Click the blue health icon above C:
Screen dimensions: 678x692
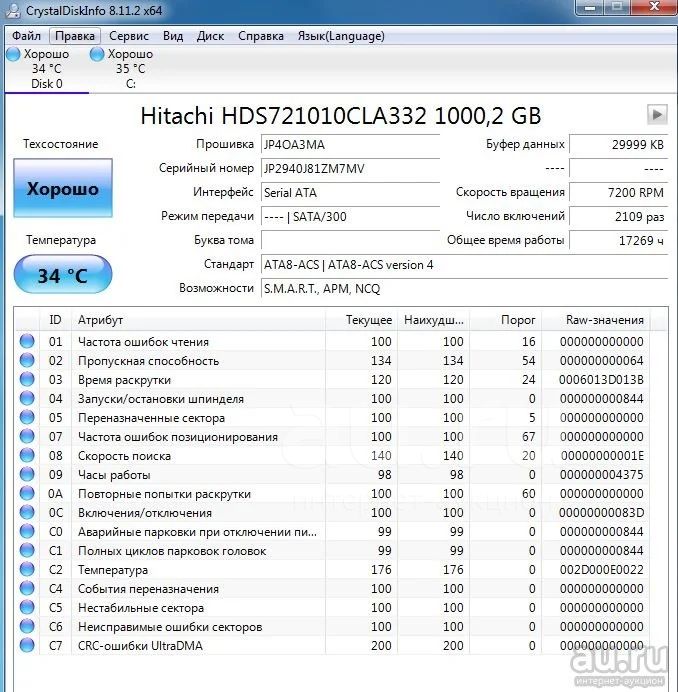(x=97, y=54)
